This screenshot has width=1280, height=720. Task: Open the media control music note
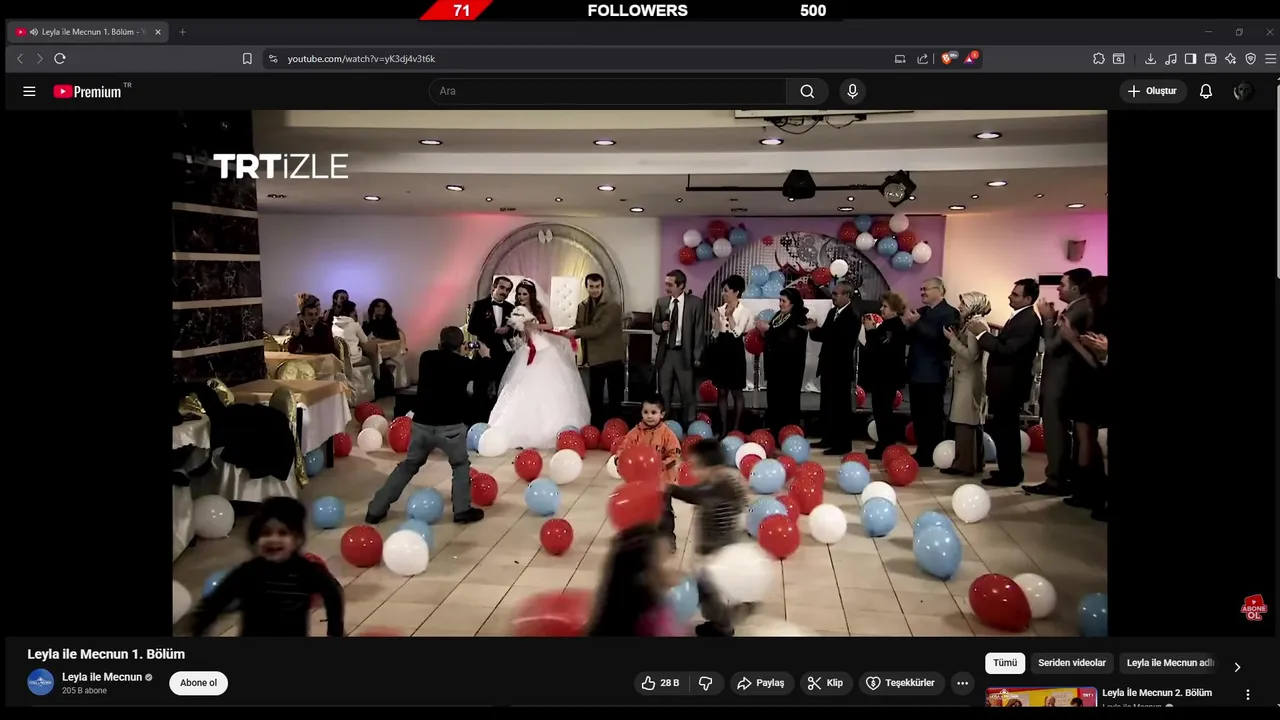pyautogui.click(x=1171, y=59)
